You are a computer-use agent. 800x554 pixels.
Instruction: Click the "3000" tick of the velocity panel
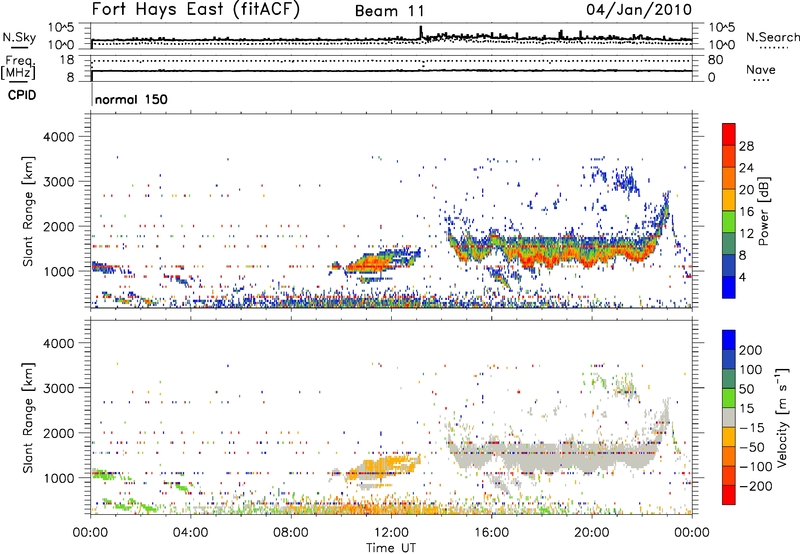[58, 388]
